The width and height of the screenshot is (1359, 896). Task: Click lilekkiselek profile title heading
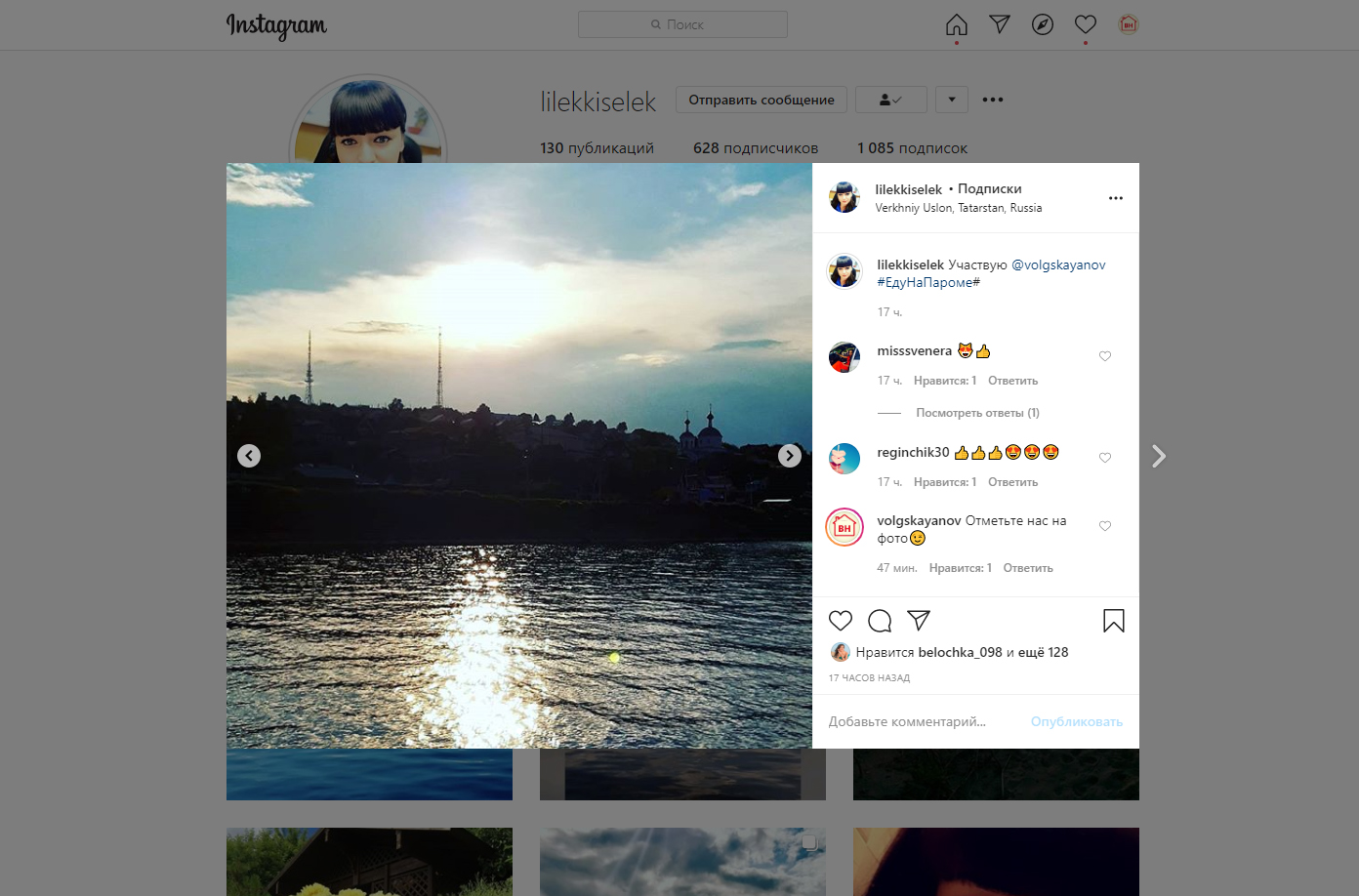point(598,102)
